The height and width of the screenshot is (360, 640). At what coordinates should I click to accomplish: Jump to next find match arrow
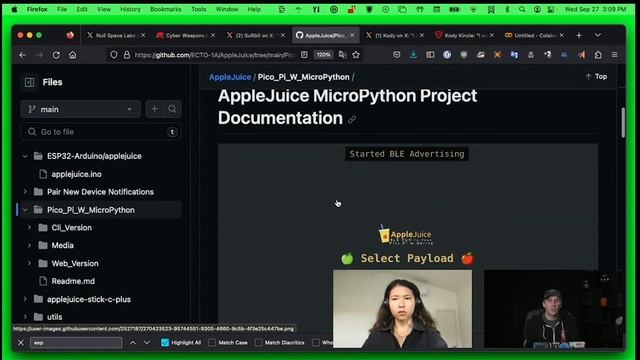click(147, 342)
